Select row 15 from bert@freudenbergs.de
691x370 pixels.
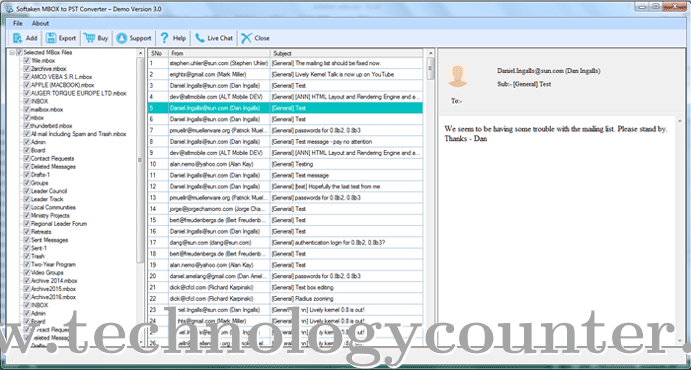pos(285,220)
